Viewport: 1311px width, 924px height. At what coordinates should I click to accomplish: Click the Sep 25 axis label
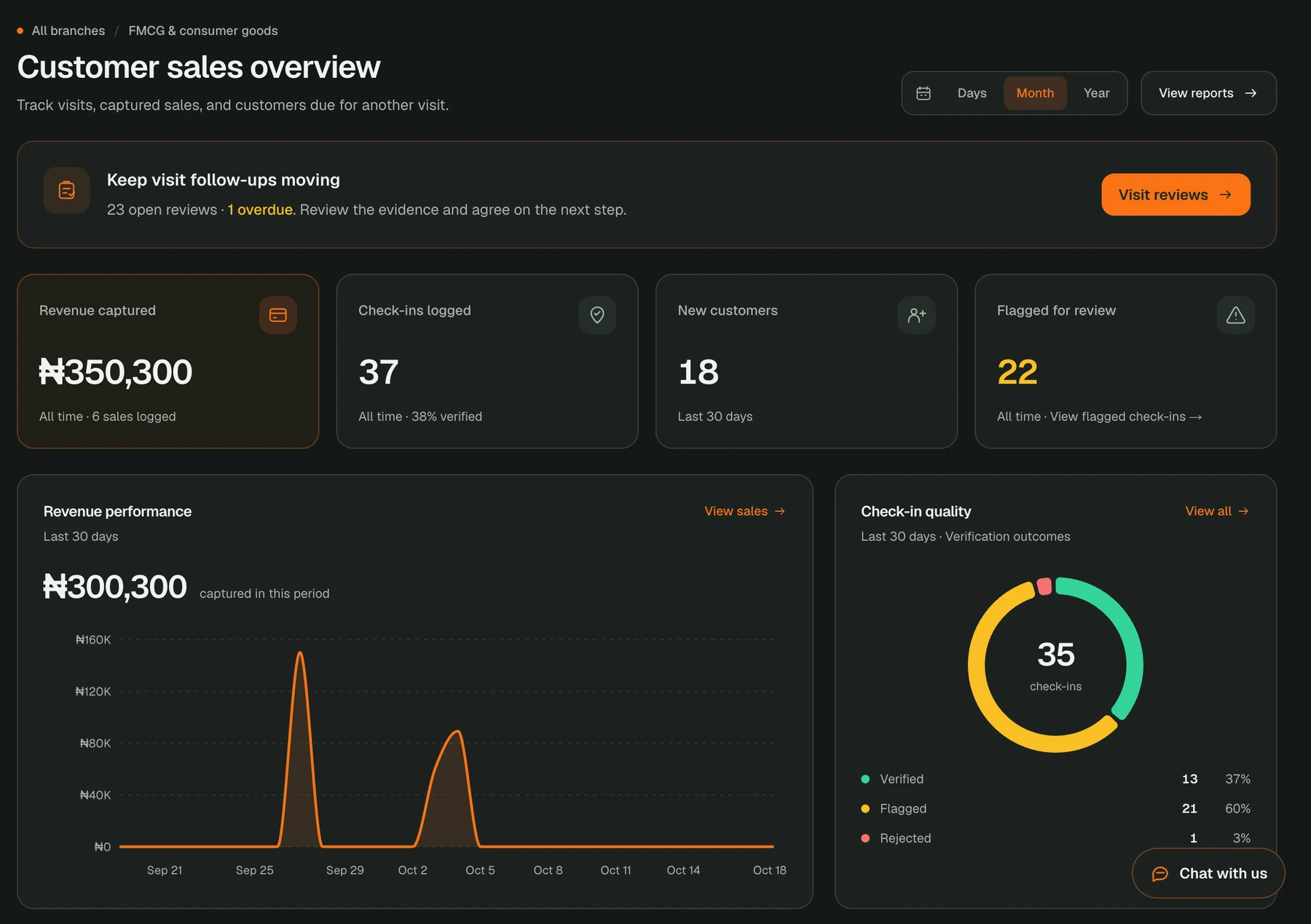point(255,870)
